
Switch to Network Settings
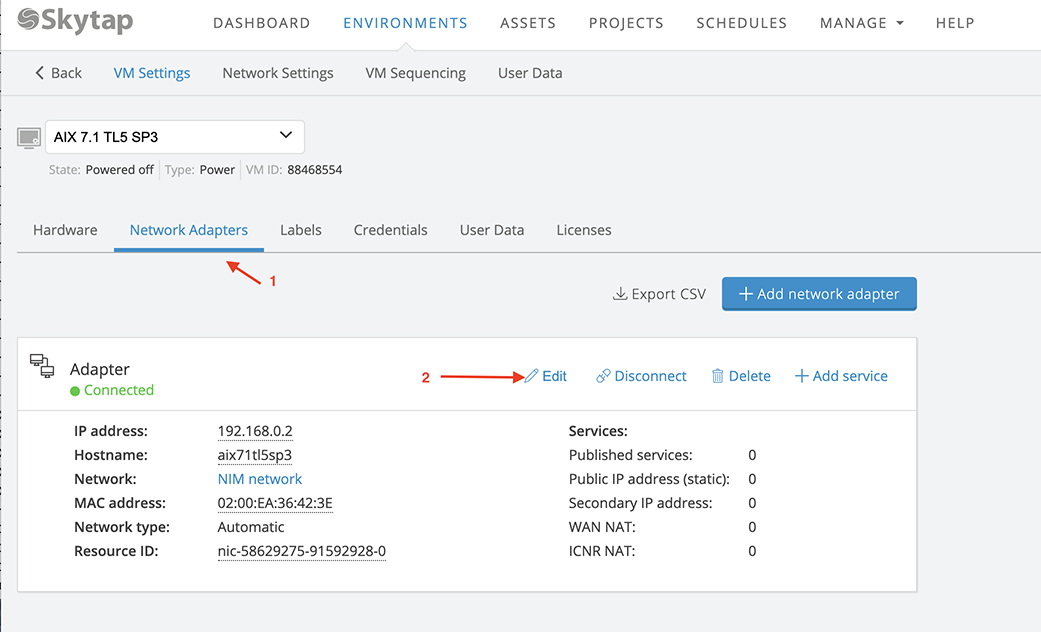(278, 73)
